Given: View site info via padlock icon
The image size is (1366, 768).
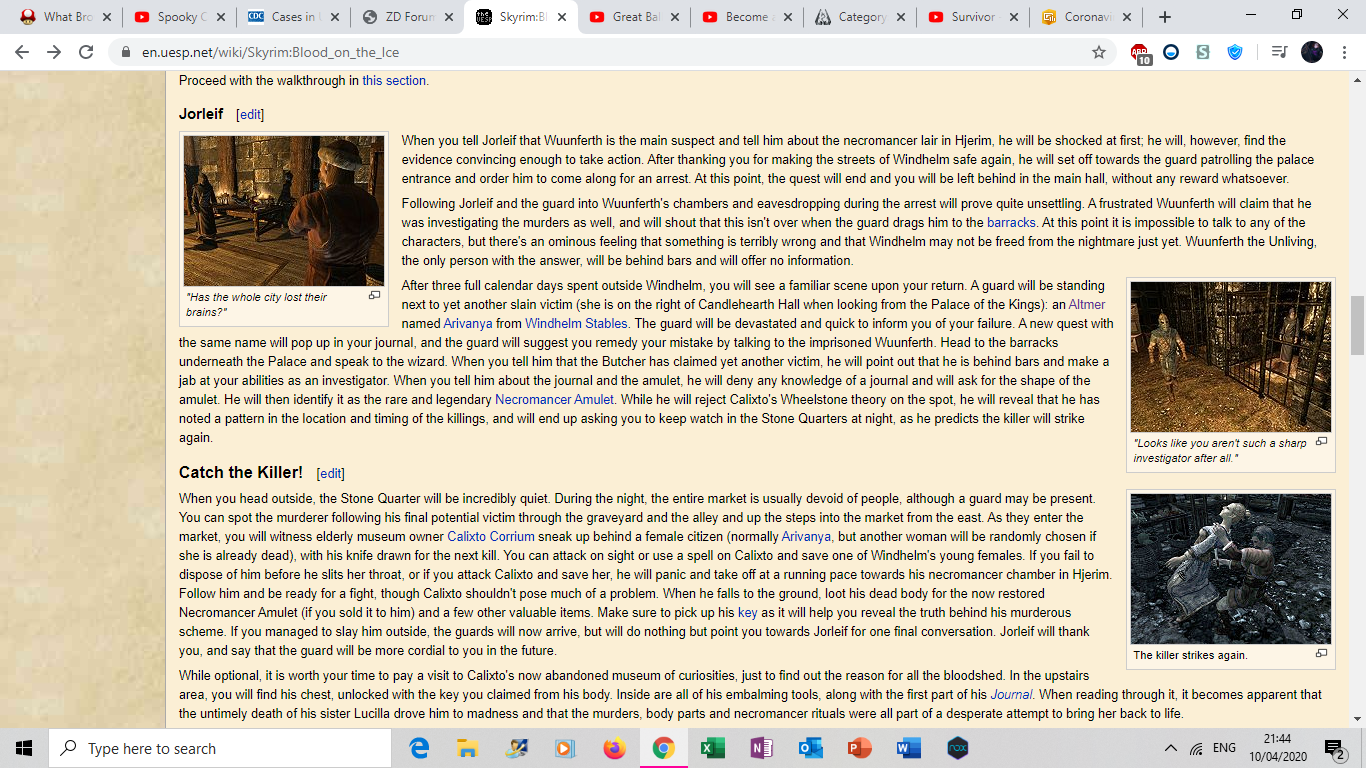Looking at the screenshot, I should click(x=126, y=52).
